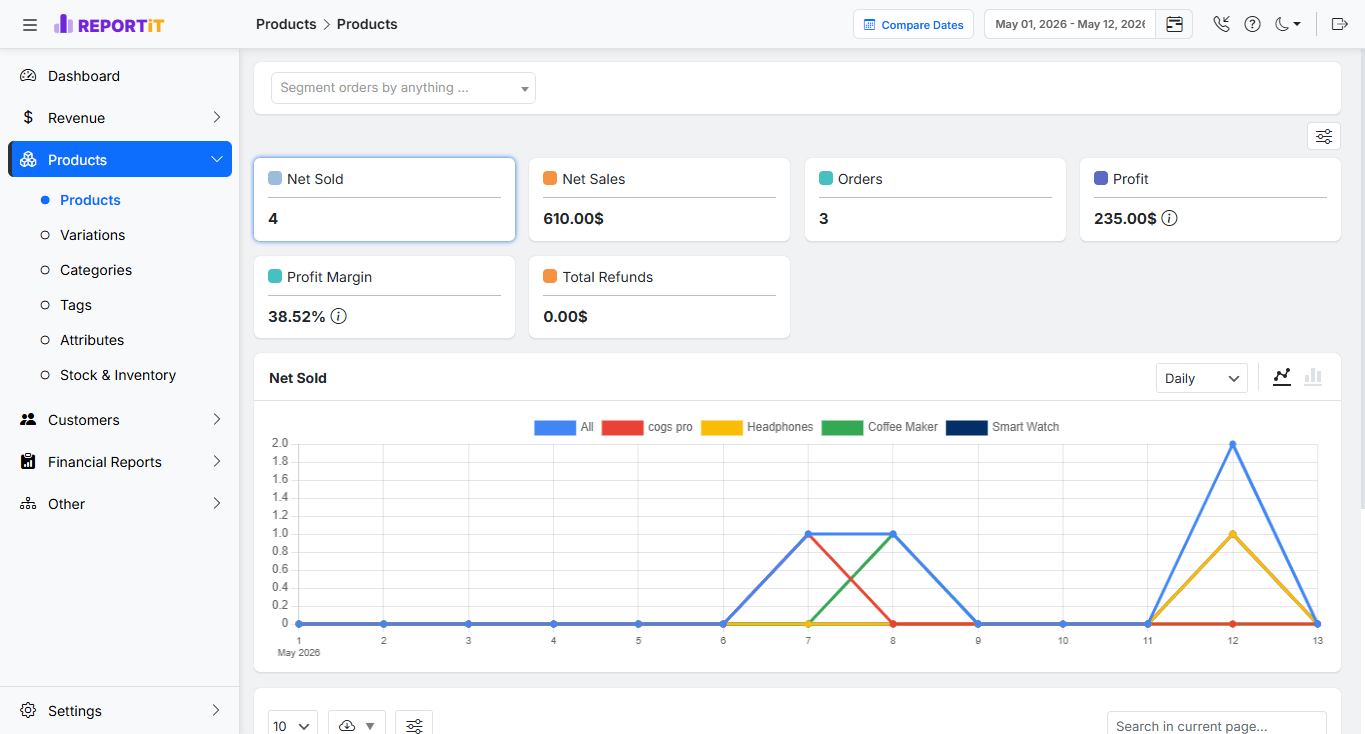Toggle Coffee Maker series in legend
This screenshot has width=1365, height=734.
point(880,427)
